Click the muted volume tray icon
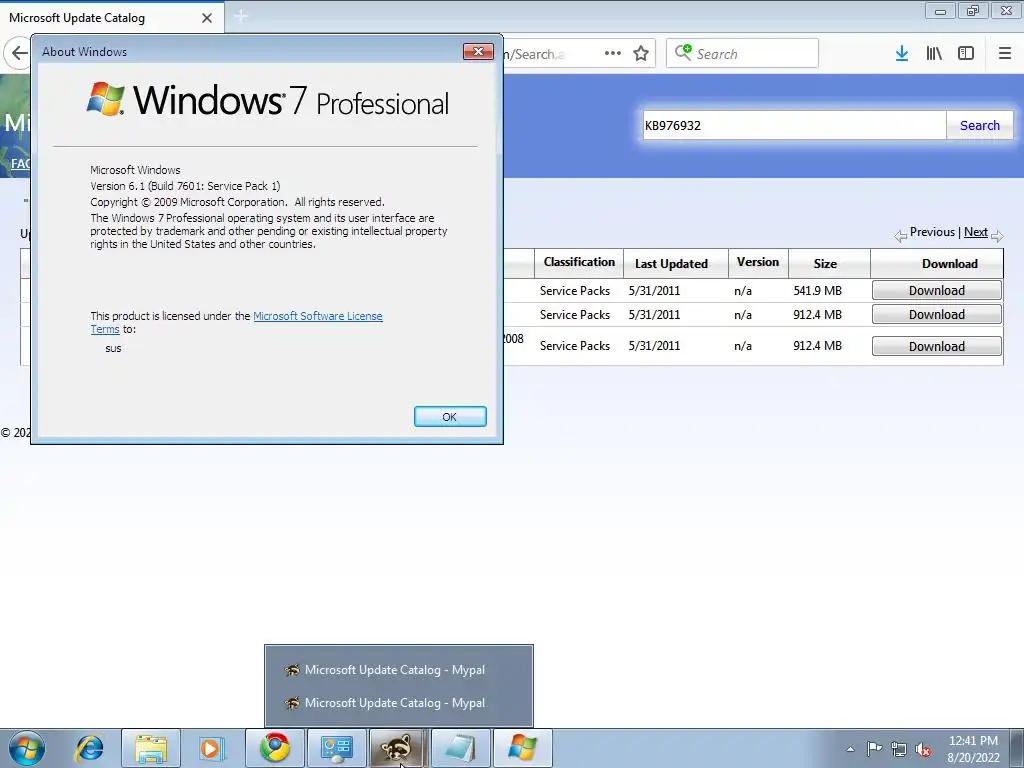The height and width of the screenshot is (768, 1024). pyautogui.click(x=923, y=750)
